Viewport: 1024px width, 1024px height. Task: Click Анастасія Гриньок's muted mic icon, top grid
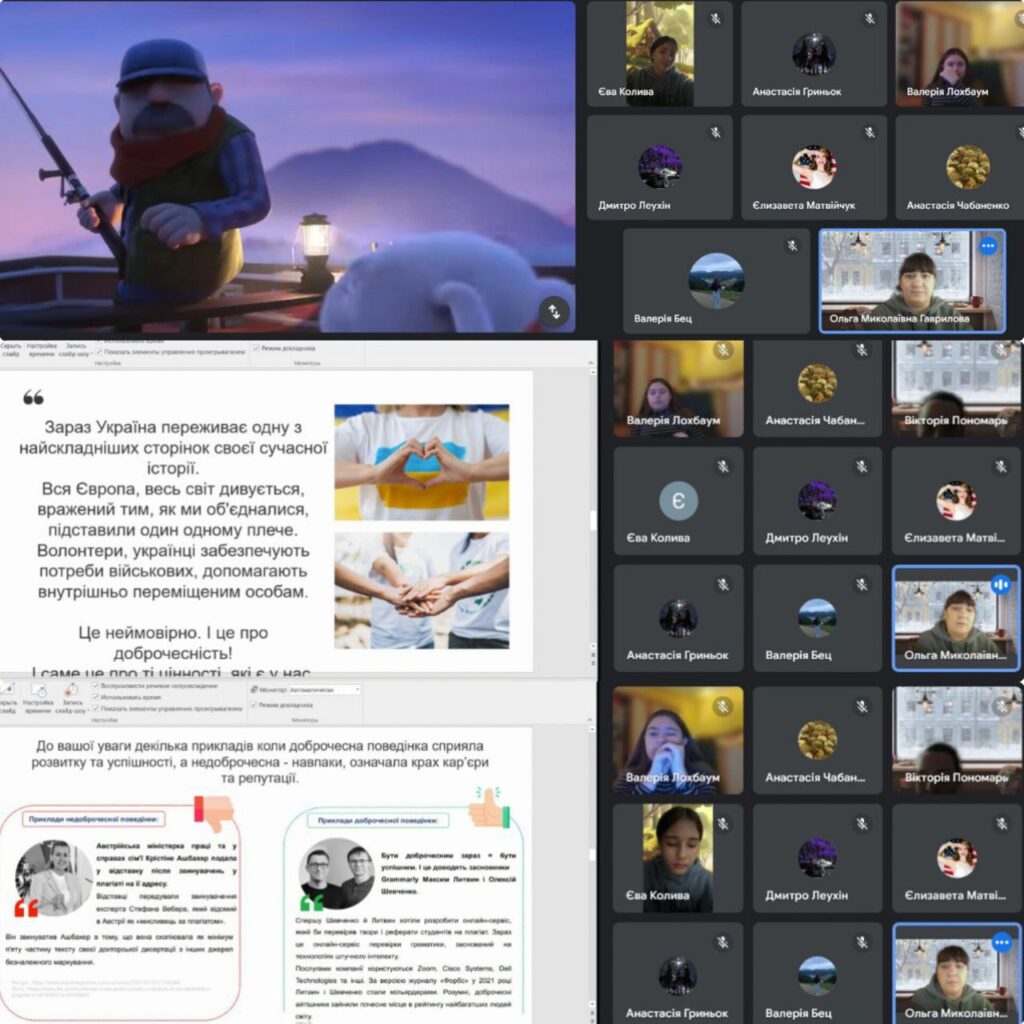point(870,19)
